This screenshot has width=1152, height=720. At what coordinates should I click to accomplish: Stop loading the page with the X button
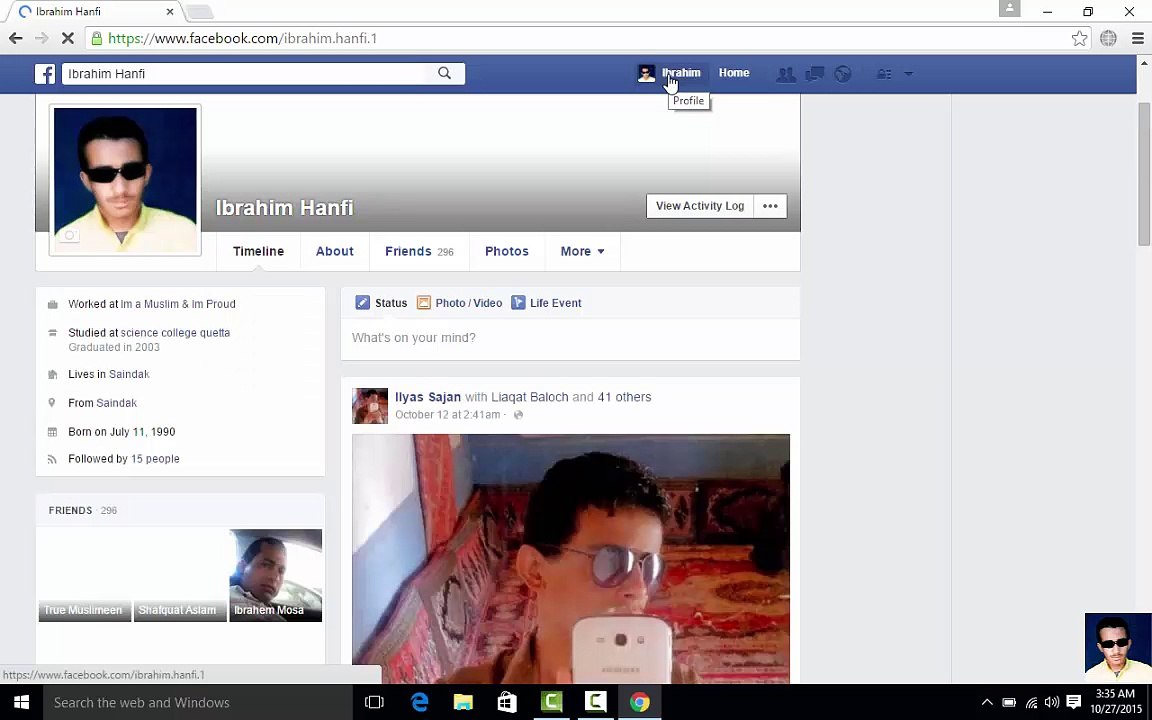pos(68,38)
